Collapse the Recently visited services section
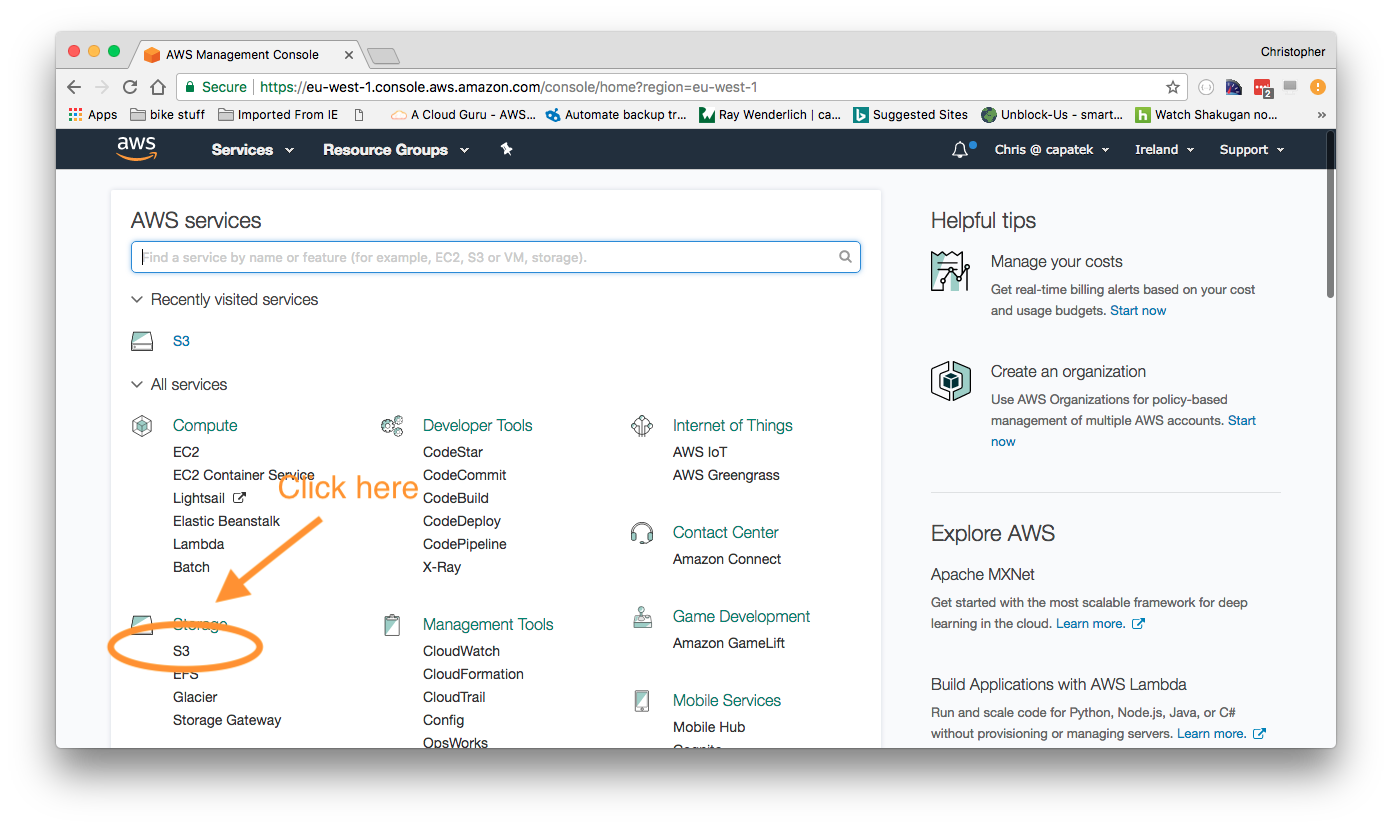Viewport: 1392px width, 828px height. pyautogui.click(x=137, y=300)
